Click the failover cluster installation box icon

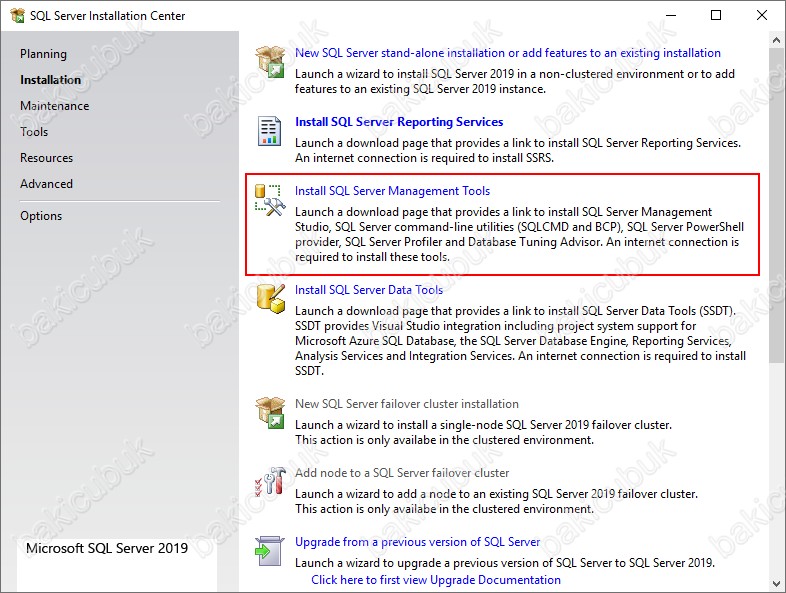(x=270, y=412)
